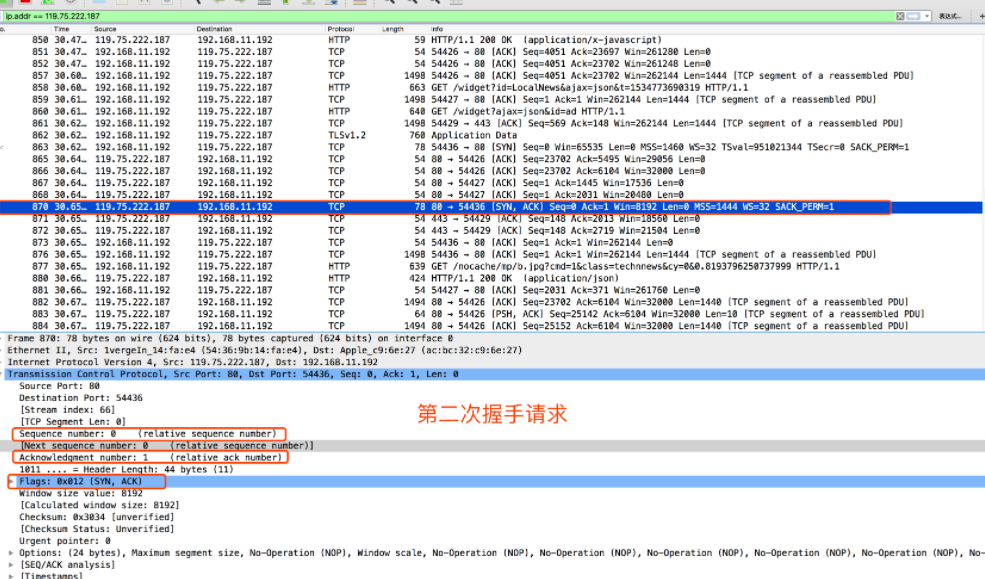Clear the display filter with the X icon
This screenshot has width=985, height=579.
(900, 16)
